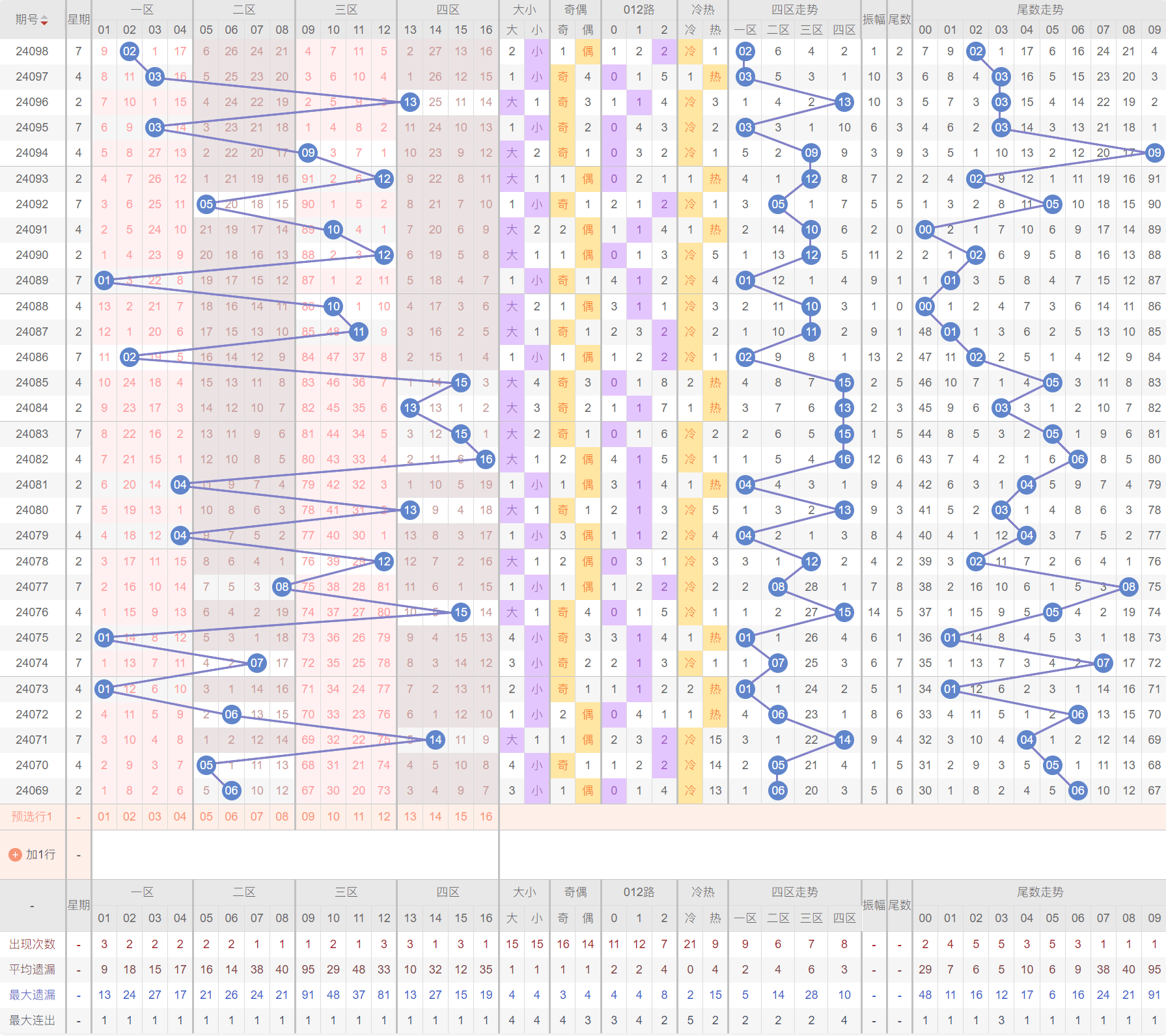Viewport: 1166px width, 1036px height.
Task: Click circled 04 in 尾数走势 on row 24081
Action: tap(1027, 484)
